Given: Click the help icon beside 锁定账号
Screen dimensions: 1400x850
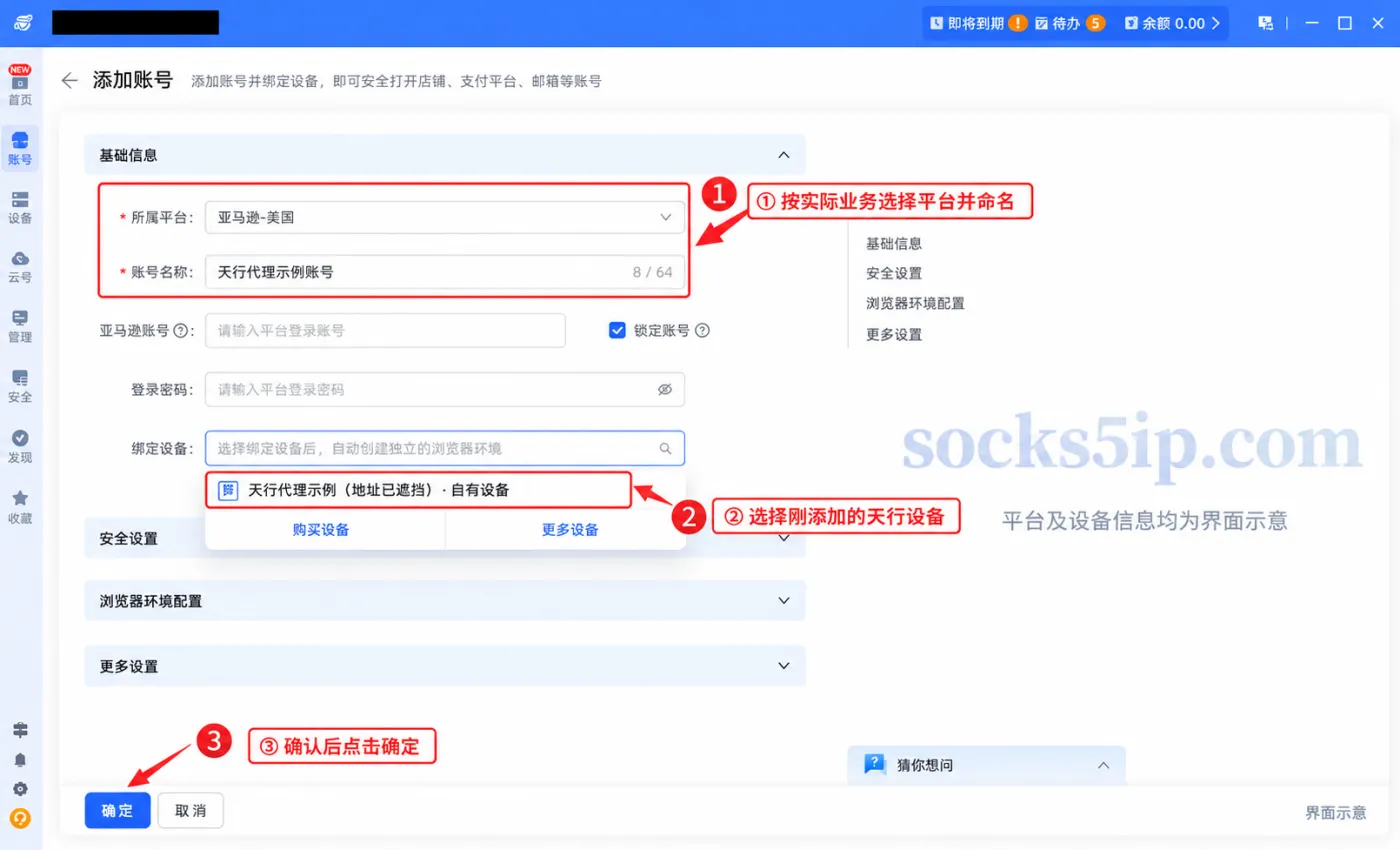Looking at the screenshot, I should pos(702,331).
